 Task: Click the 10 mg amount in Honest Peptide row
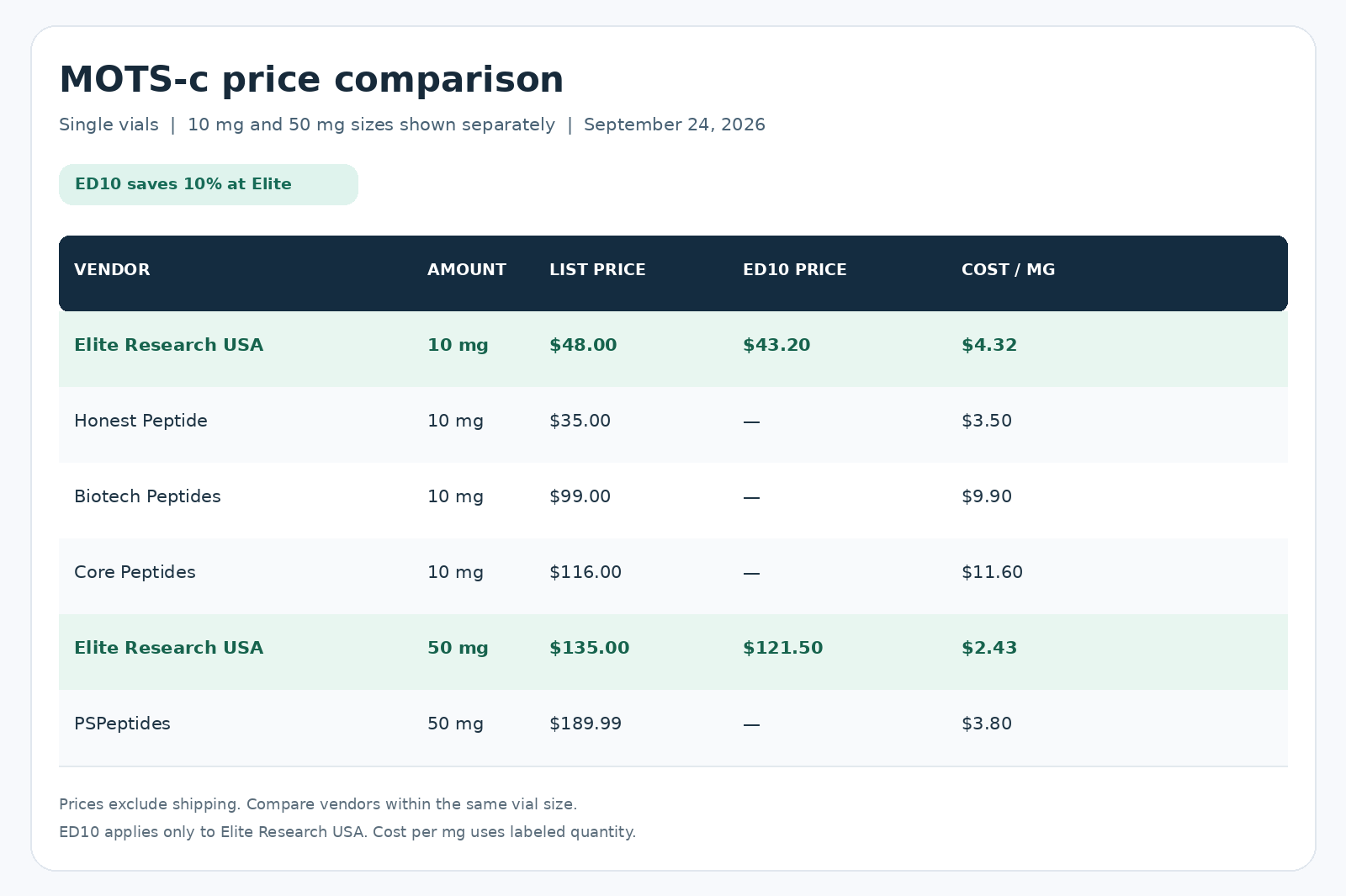click(455, 421)
